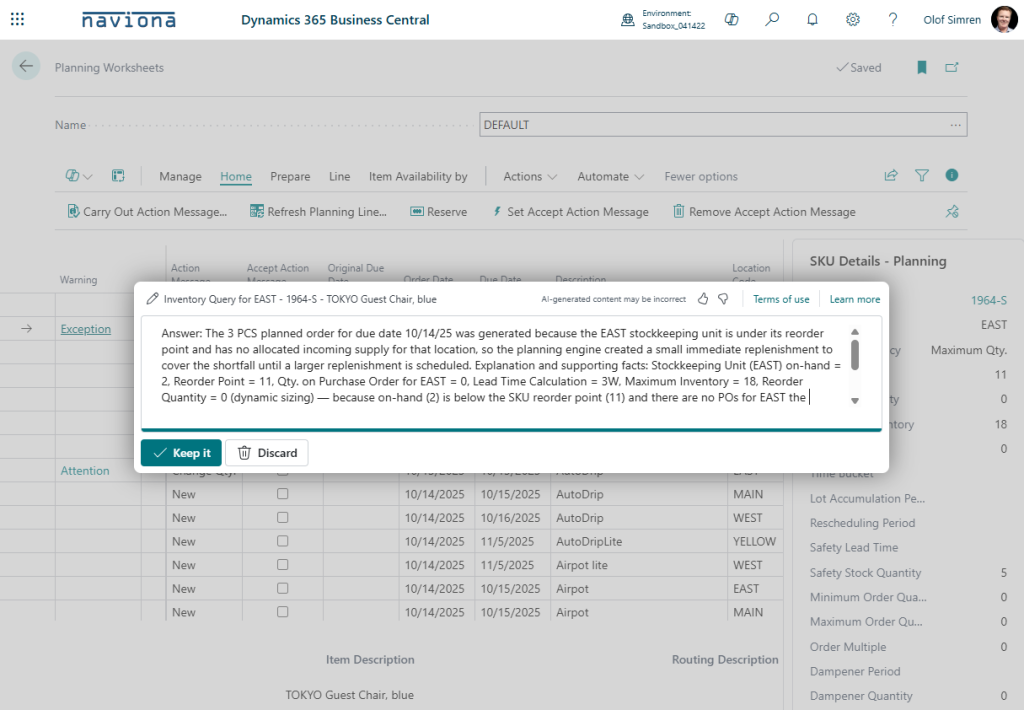Open the app launcher waffle icon
The image size is (1024, 710).
pos(18,19)
